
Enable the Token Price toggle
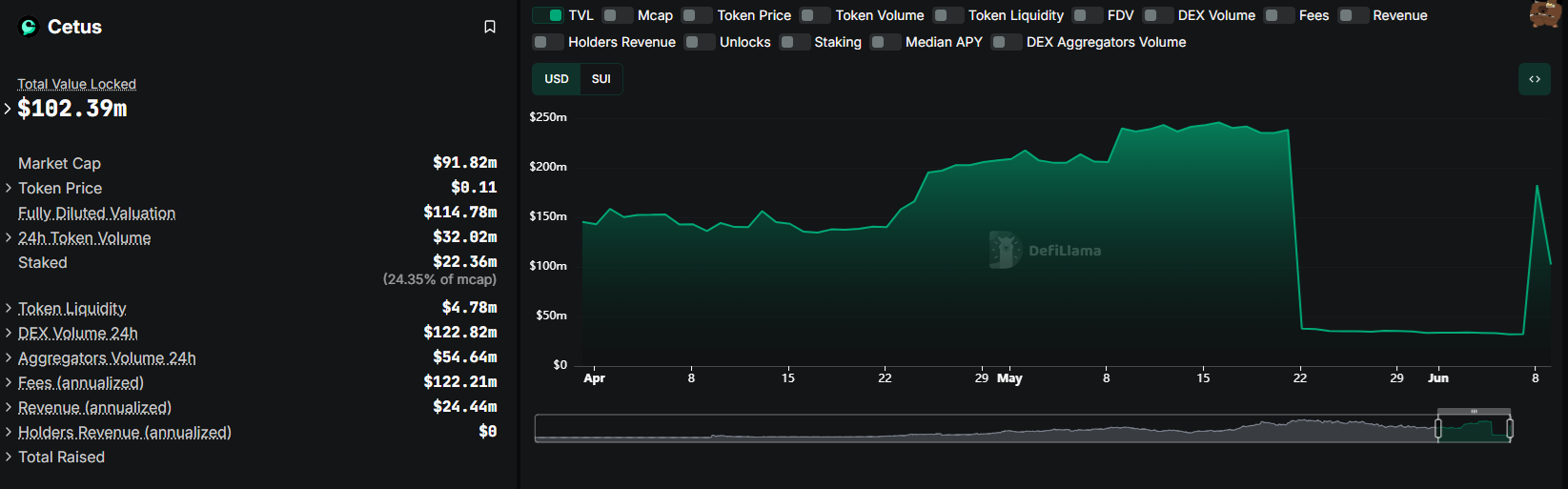tap(697, 15)
